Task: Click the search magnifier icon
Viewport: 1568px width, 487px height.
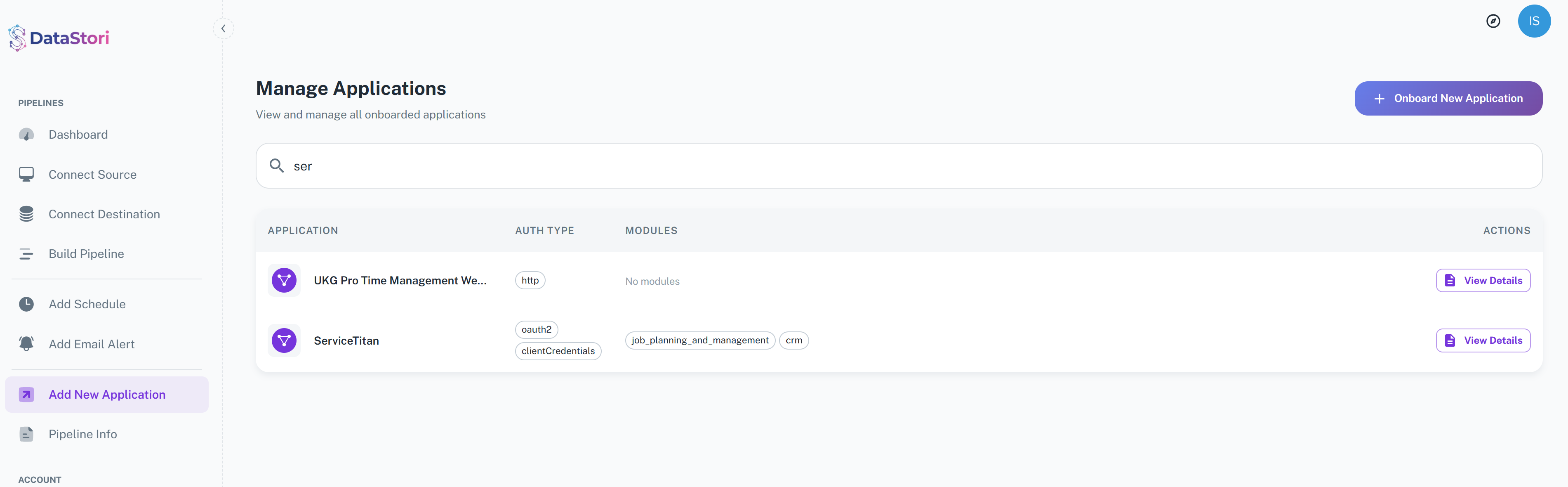Action: 276,166
